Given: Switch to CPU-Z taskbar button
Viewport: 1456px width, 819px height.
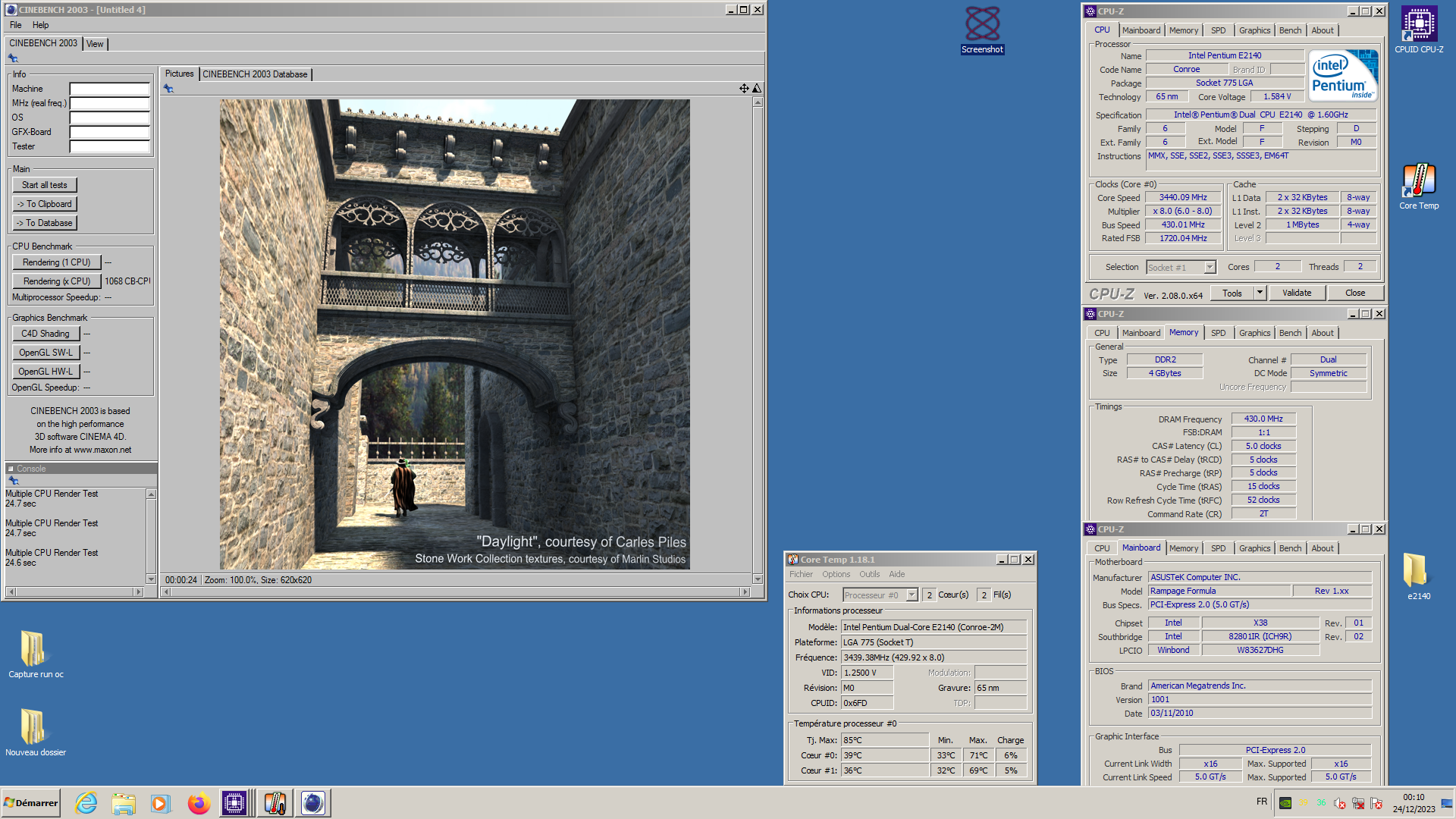Looking at the screenshot, I should click(x=235, y=803).
